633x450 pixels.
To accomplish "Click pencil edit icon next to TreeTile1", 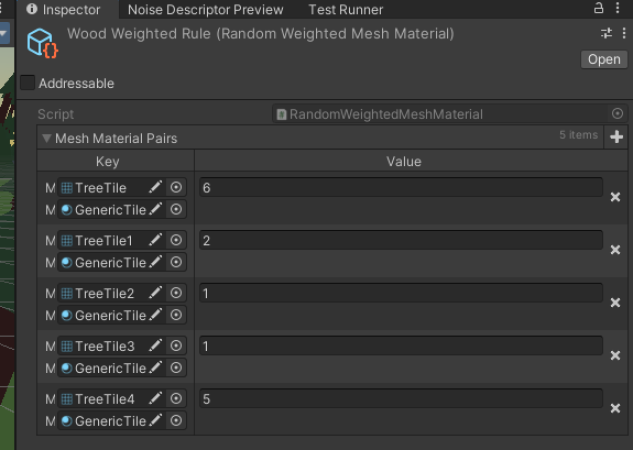I will coord(155,240).
